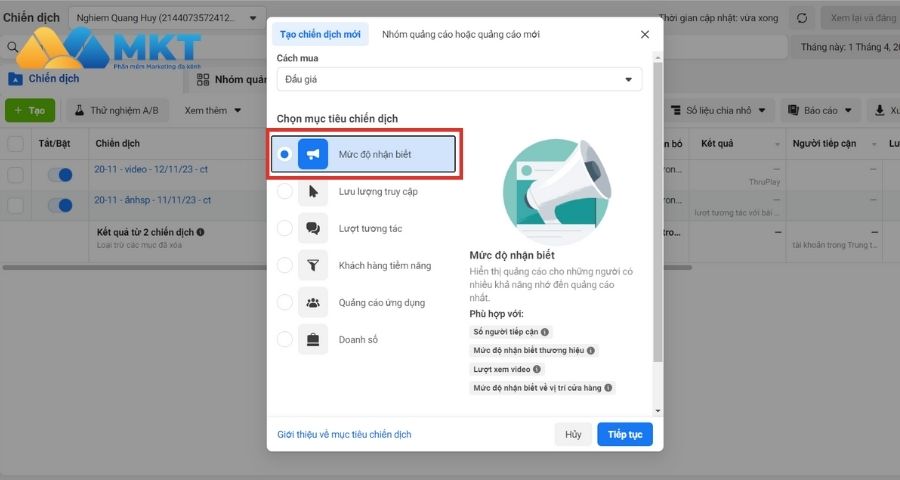Viewport: 900px width, 480px height.
Task: Click the cursor icon for Lưu lượng truy cập
Action: 313,191
